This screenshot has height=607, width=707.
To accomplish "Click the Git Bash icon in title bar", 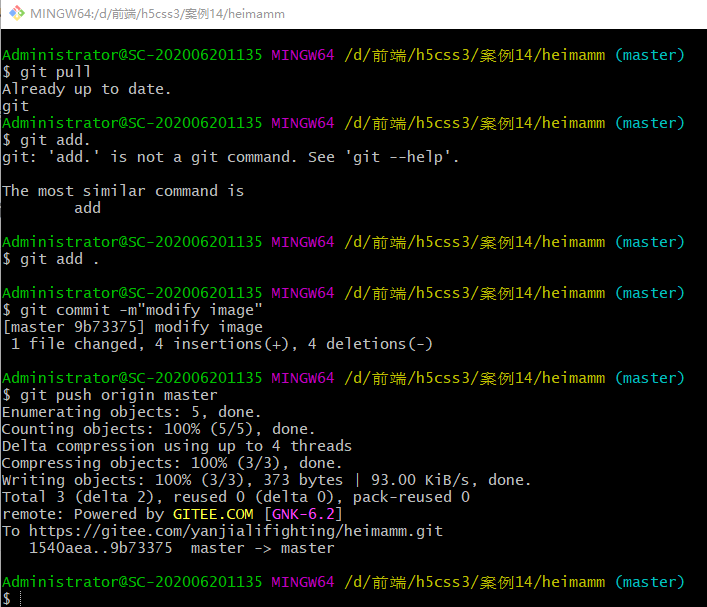I will [x=17, y=13].
